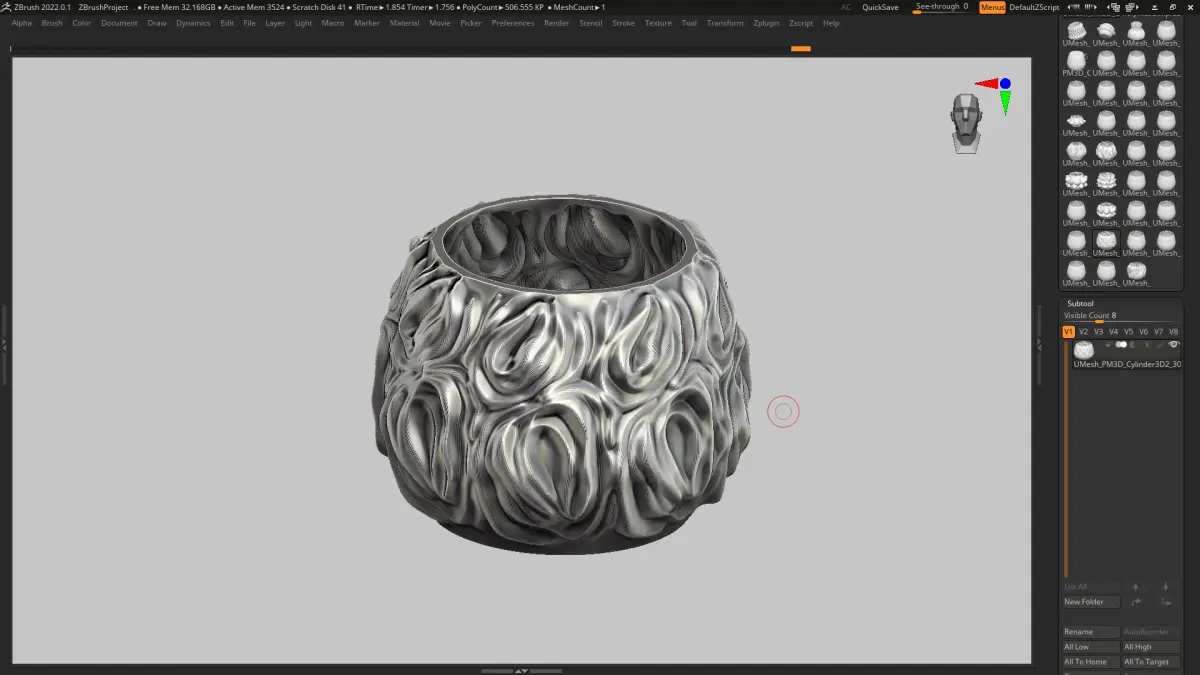
Task: Click curved arrow icon beside New Folder
Action: tap(1136, 602)
